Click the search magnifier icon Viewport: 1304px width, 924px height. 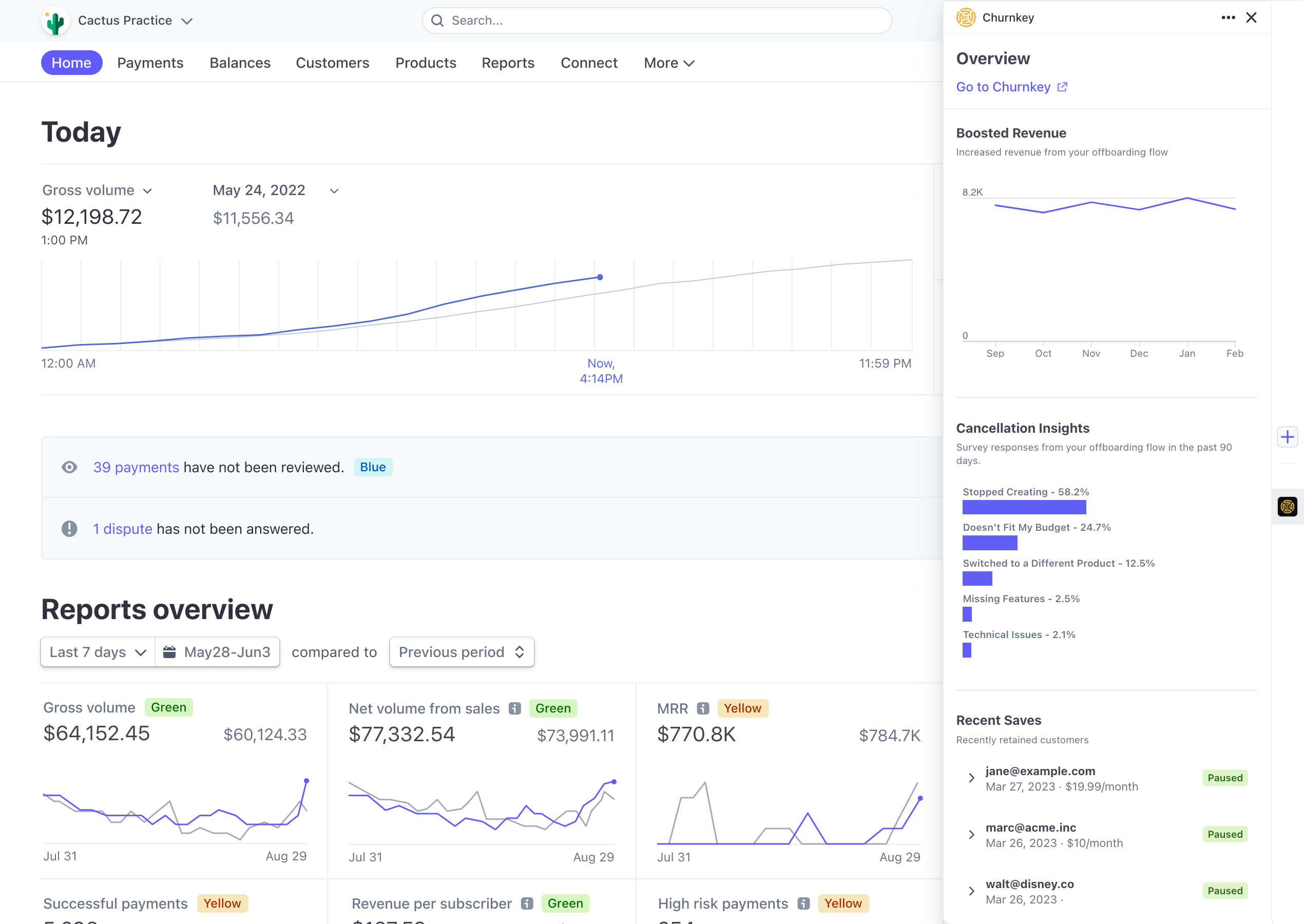pos(437,20)
